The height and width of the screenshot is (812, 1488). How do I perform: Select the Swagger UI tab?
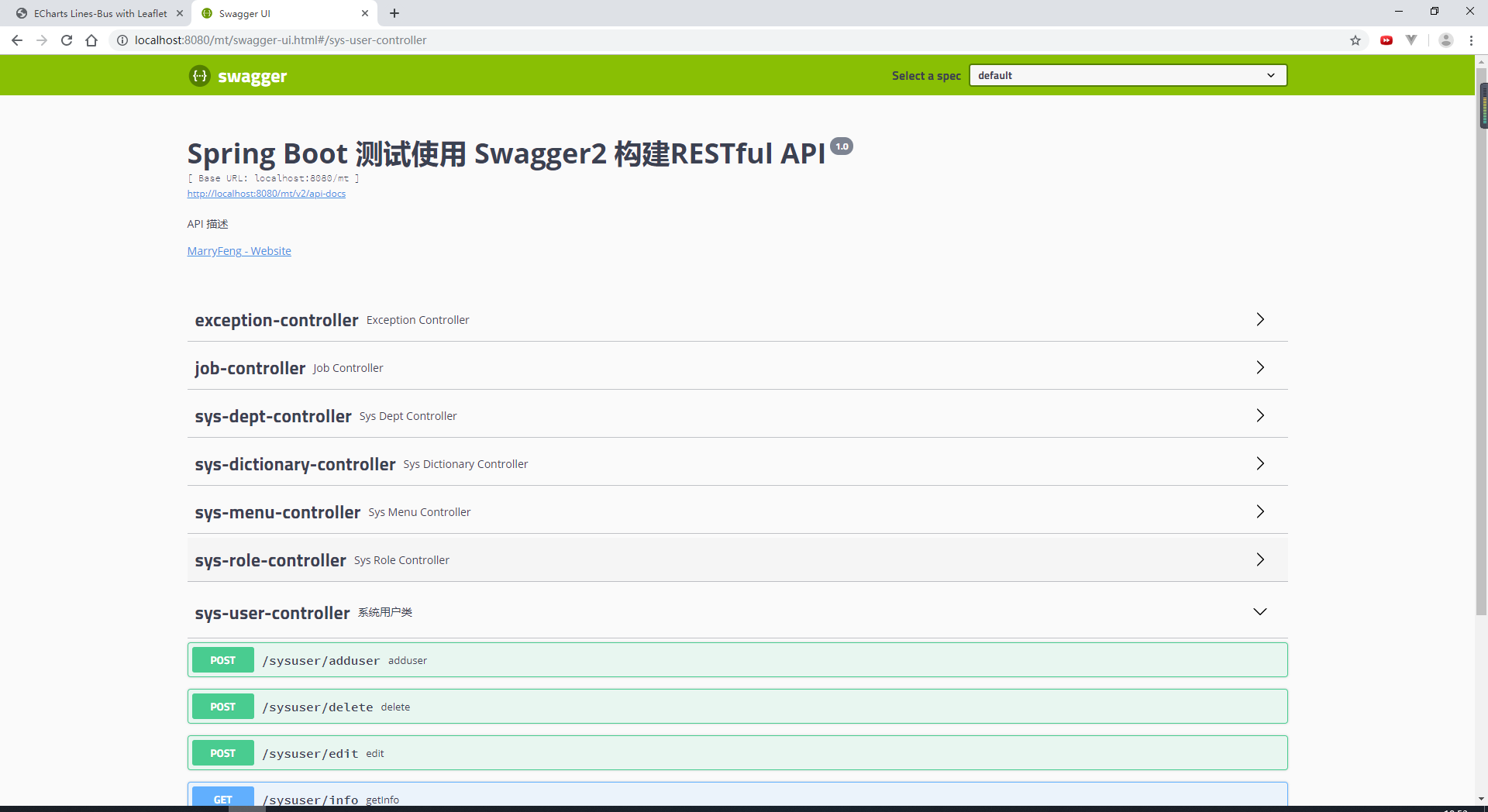coord(284,13)
